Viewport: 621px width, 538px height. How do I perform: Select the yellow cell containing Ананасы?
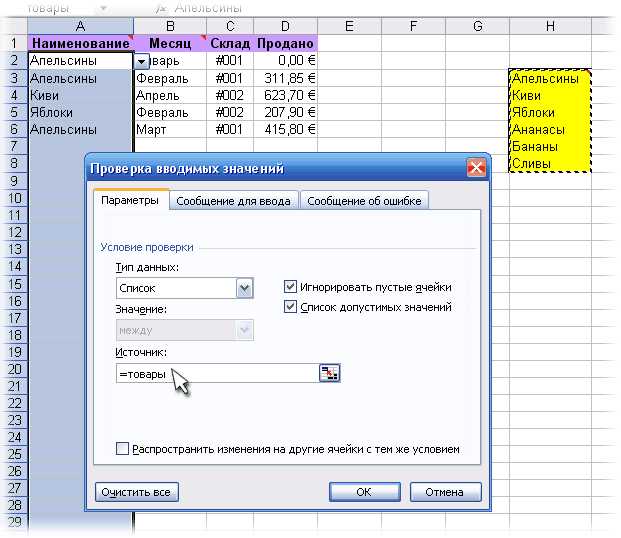[x=550, y=130]
